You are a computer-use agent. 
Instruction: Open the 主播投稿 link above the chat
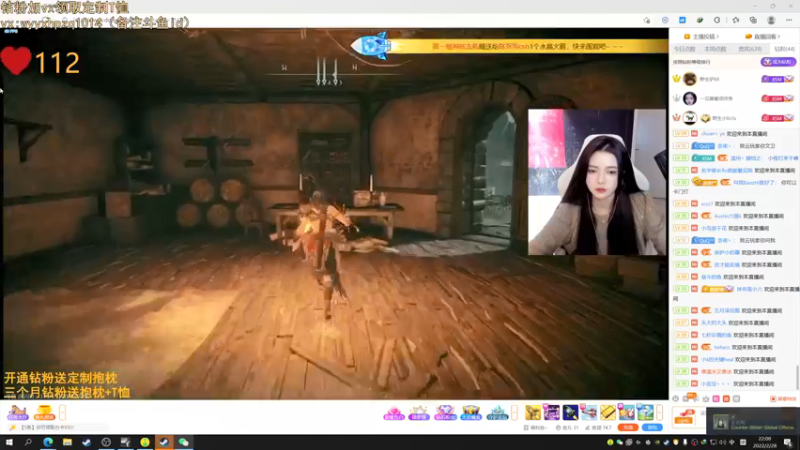tap(702, 37)
